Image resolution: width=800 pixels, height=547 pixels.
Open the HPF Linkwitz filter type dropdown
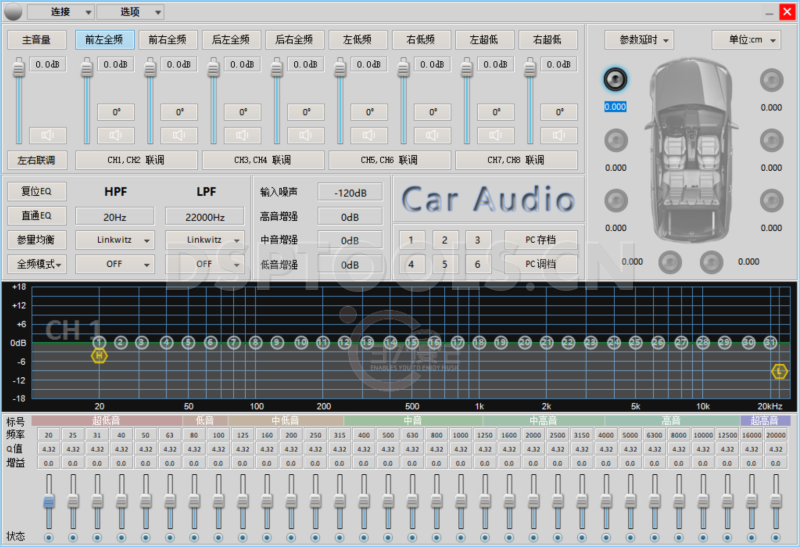(115, 240)
